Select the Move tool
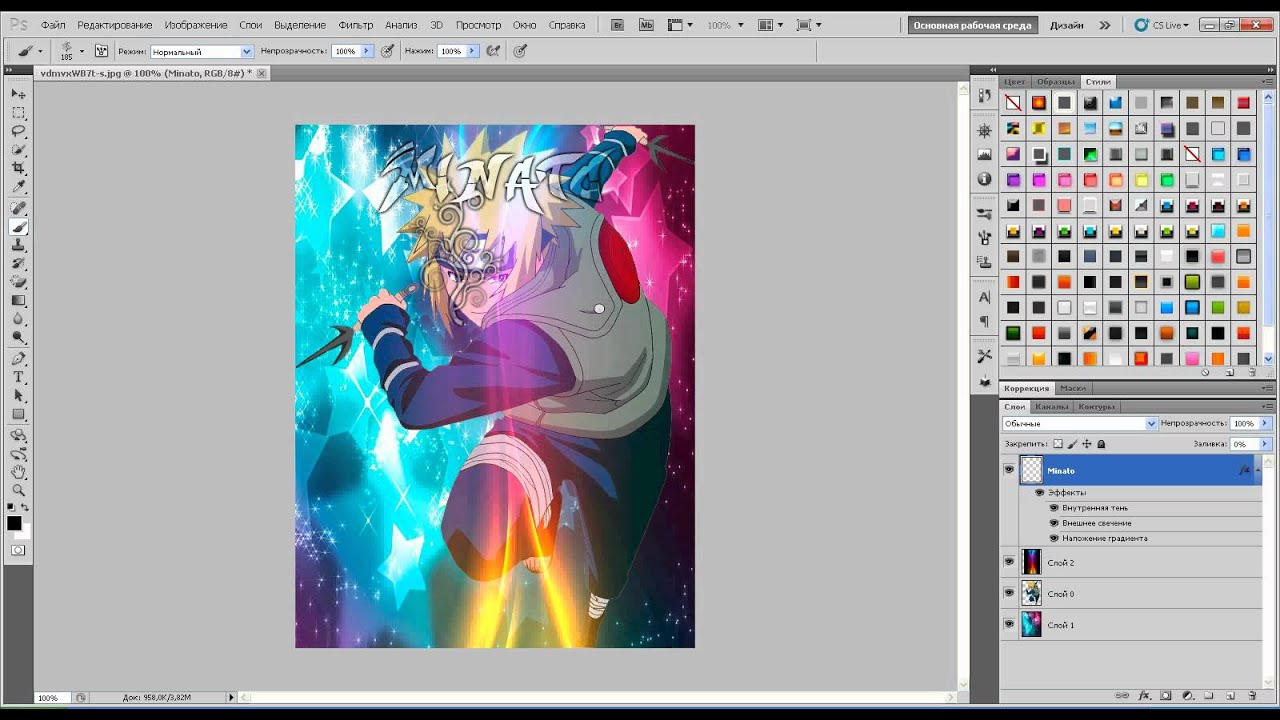This screenshot has height=720, width=1280. point(18,93)
